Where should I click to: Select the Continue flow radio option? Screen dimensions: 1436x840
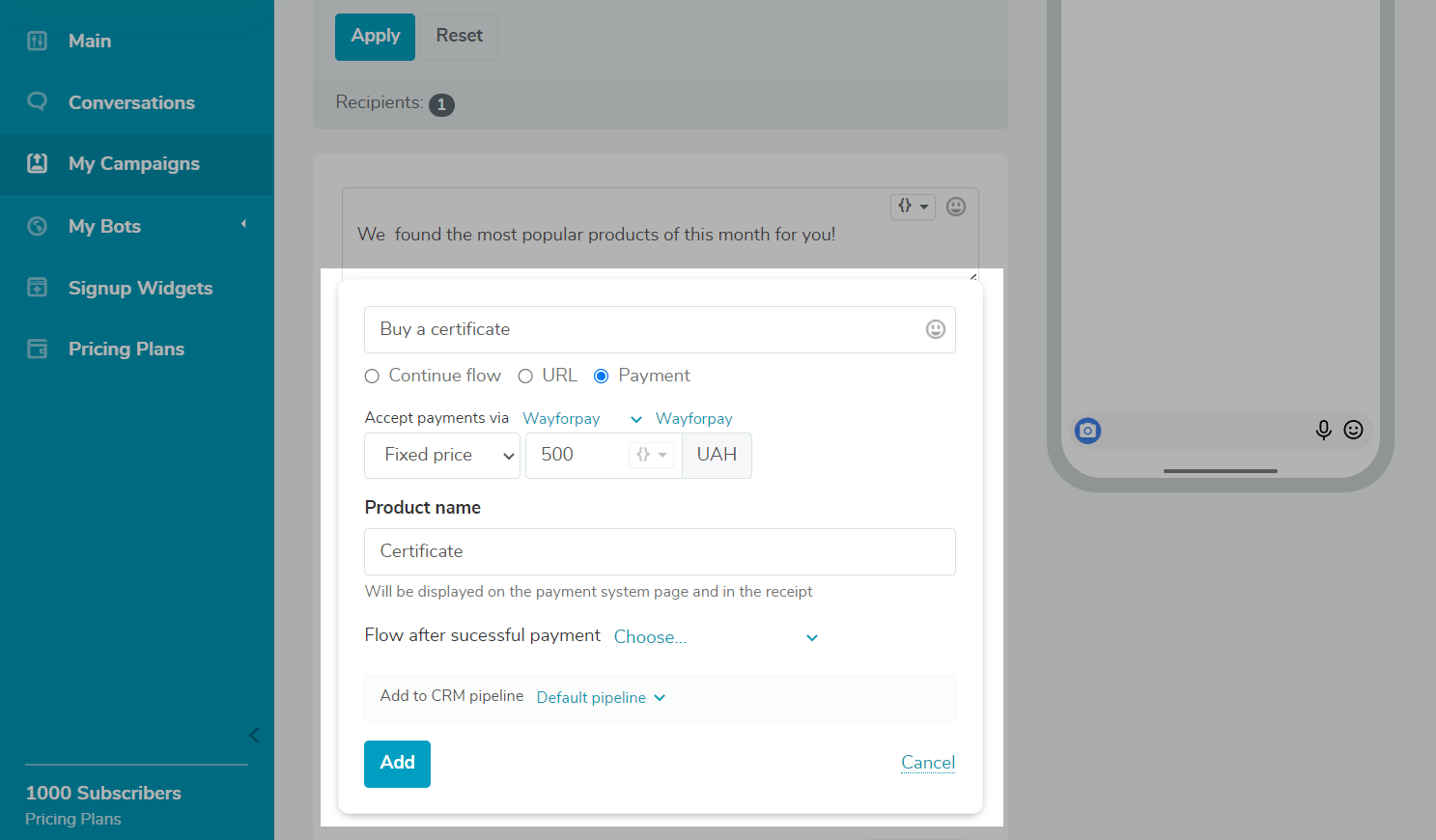coord(372,377)
